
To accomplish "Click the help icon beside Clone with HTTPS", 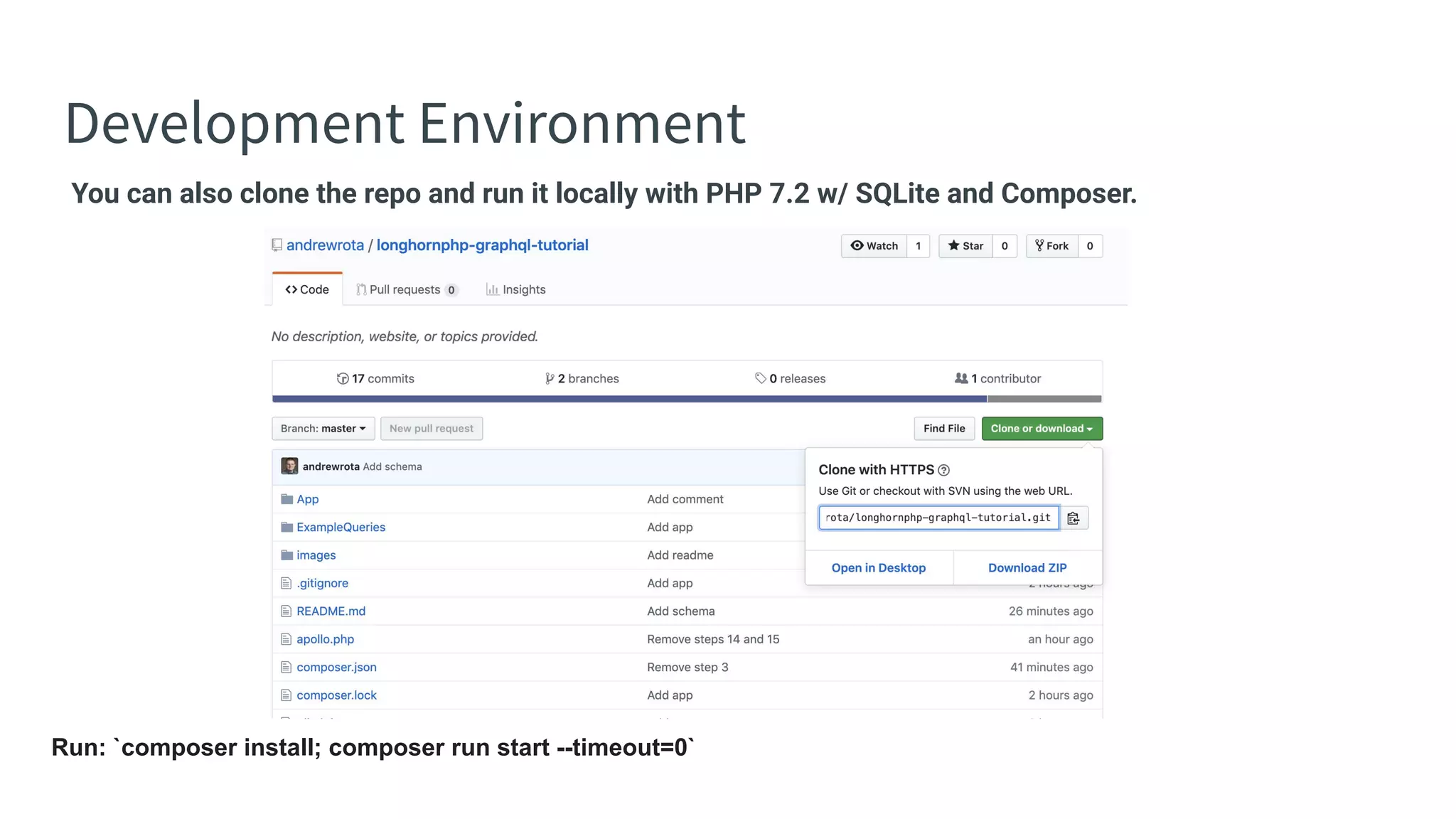I will click(943, 470).
